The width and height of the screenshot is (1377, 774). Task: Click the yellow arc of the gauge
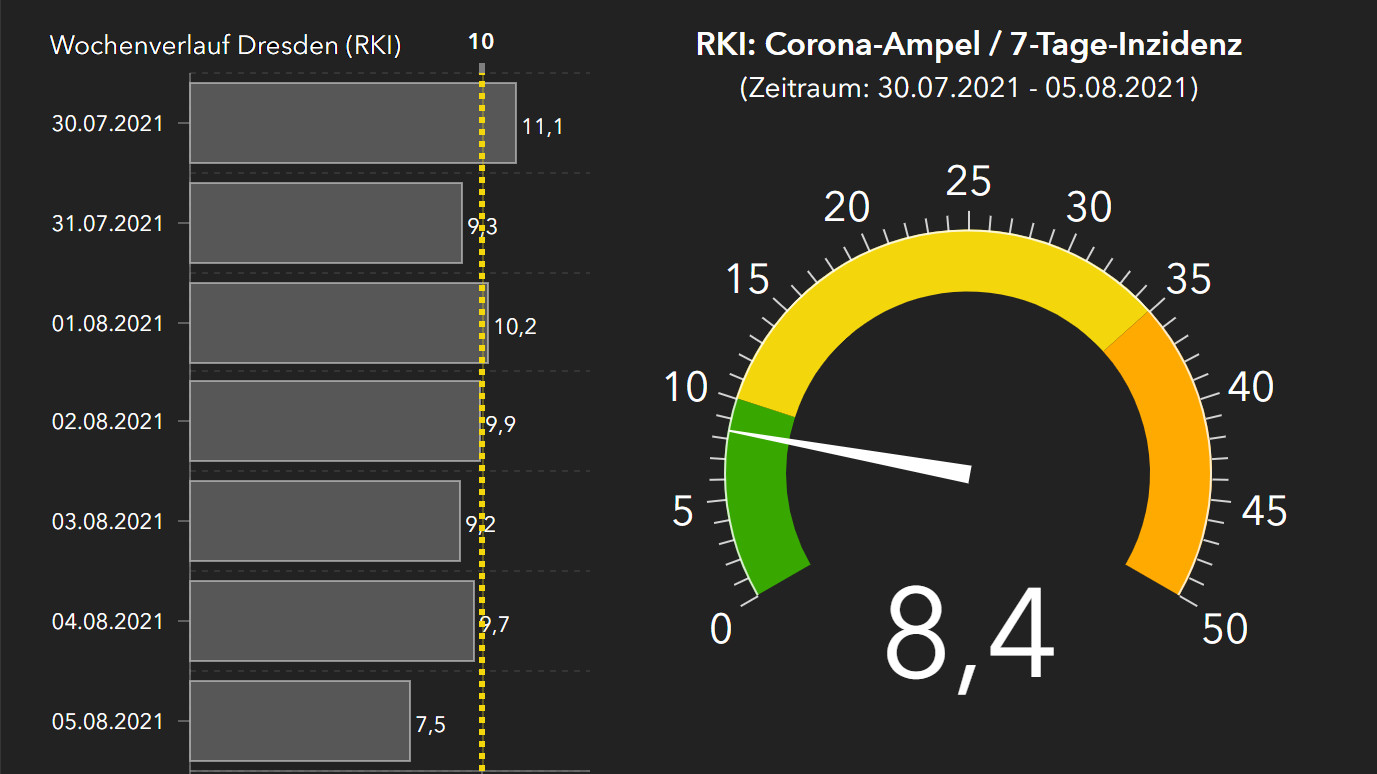click(x=968, y=261)
